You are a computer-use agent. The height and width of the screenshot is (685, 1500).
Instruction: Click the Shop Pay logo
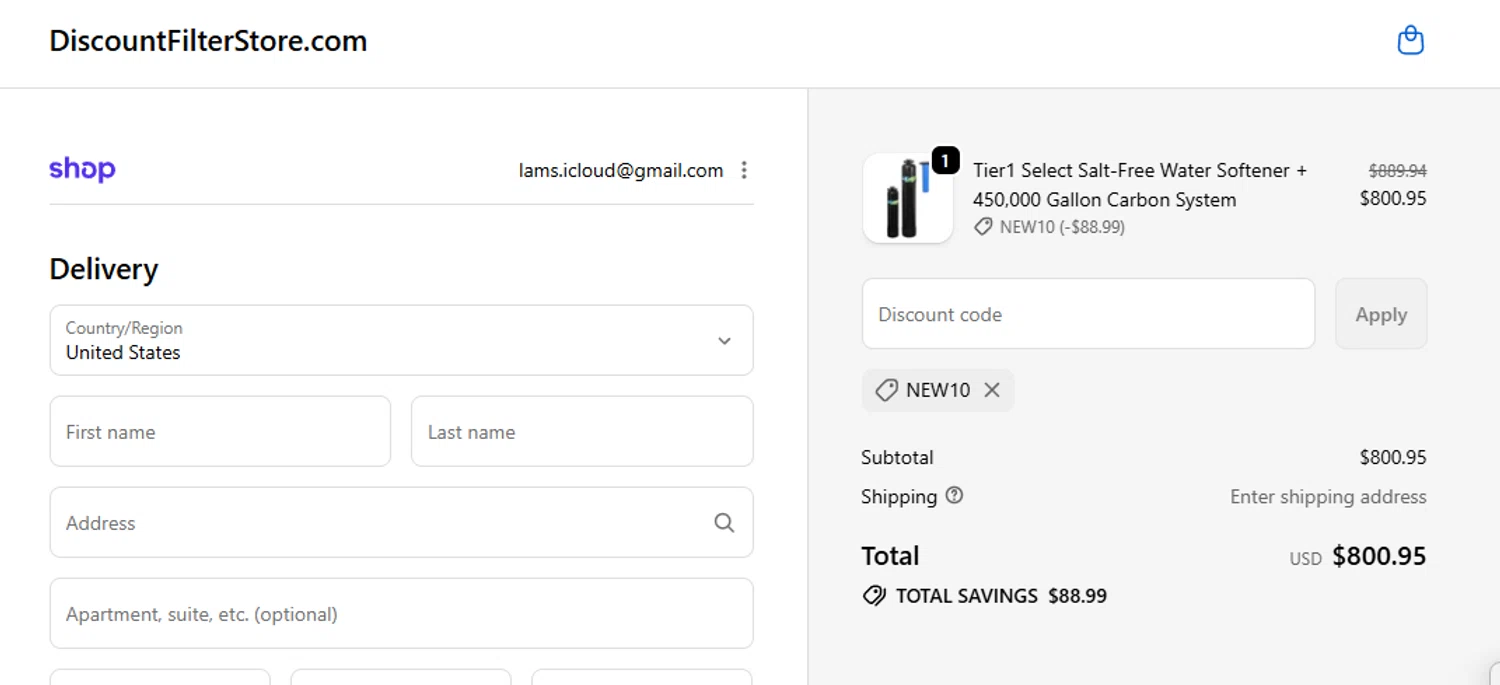(x=82, y=169)
